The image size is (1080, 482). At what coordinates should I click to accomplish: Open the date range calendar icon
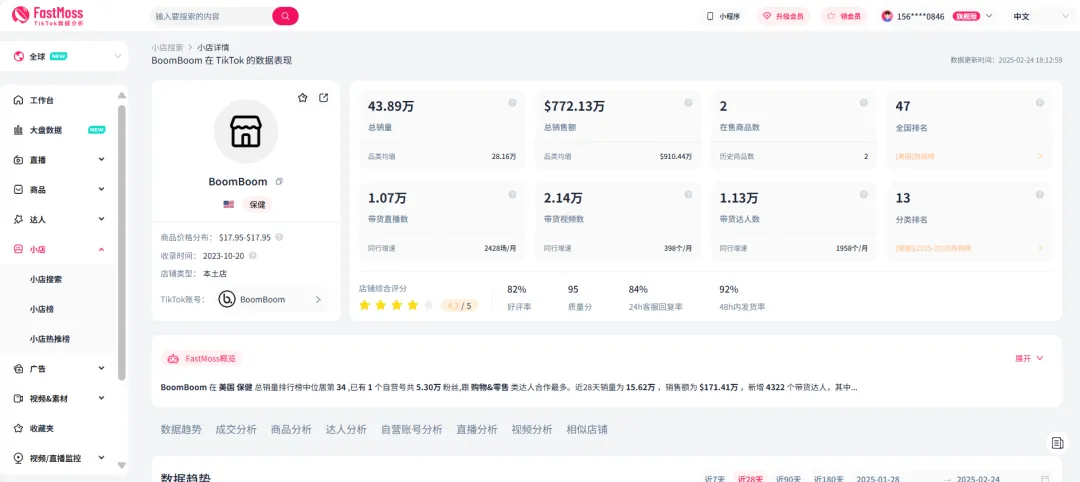tap(1046, 479)
